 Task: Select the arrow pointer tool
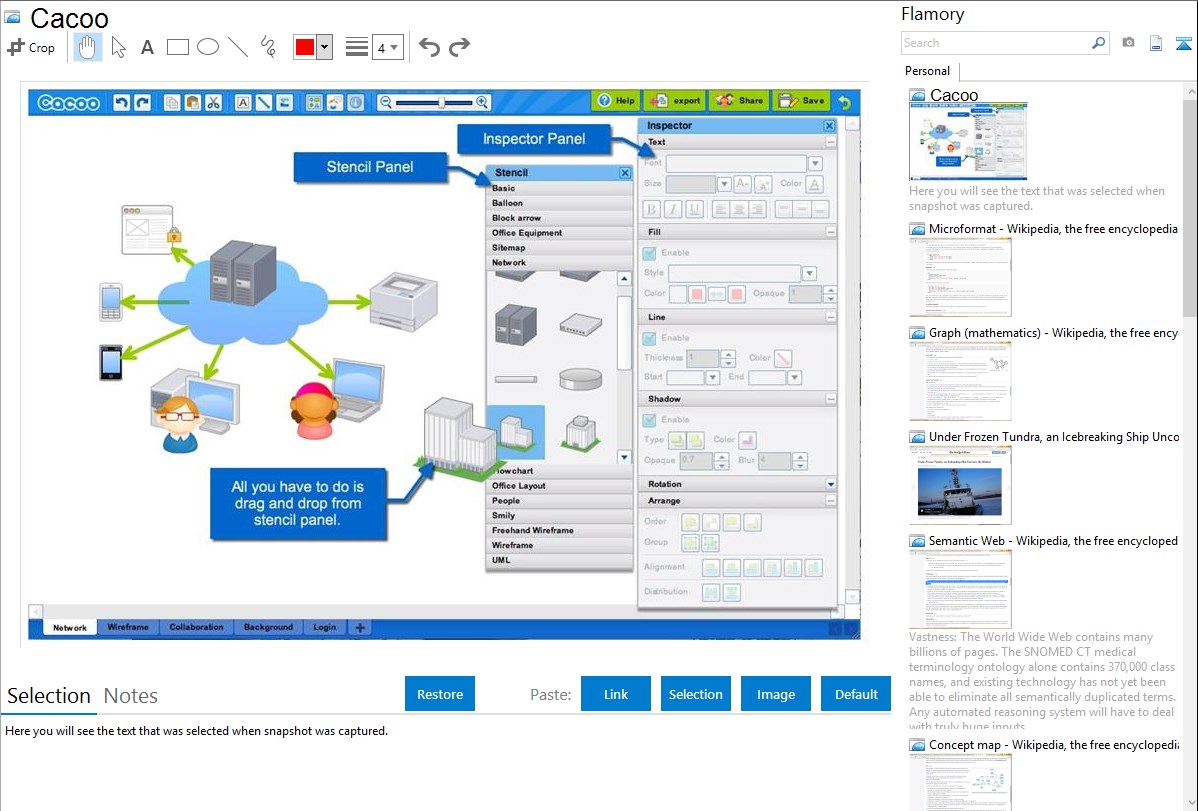tap(118, 47)
